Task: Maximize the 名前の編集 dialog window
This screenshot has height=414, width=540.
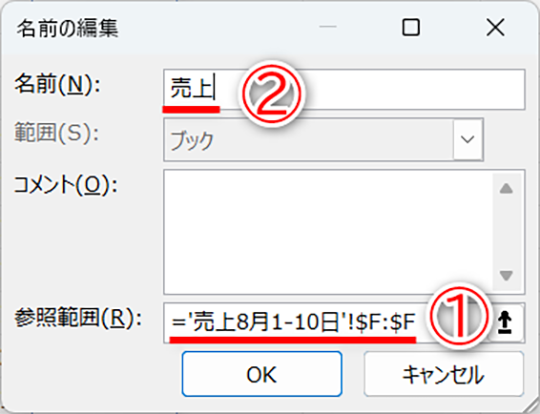Action: [411, 27]
